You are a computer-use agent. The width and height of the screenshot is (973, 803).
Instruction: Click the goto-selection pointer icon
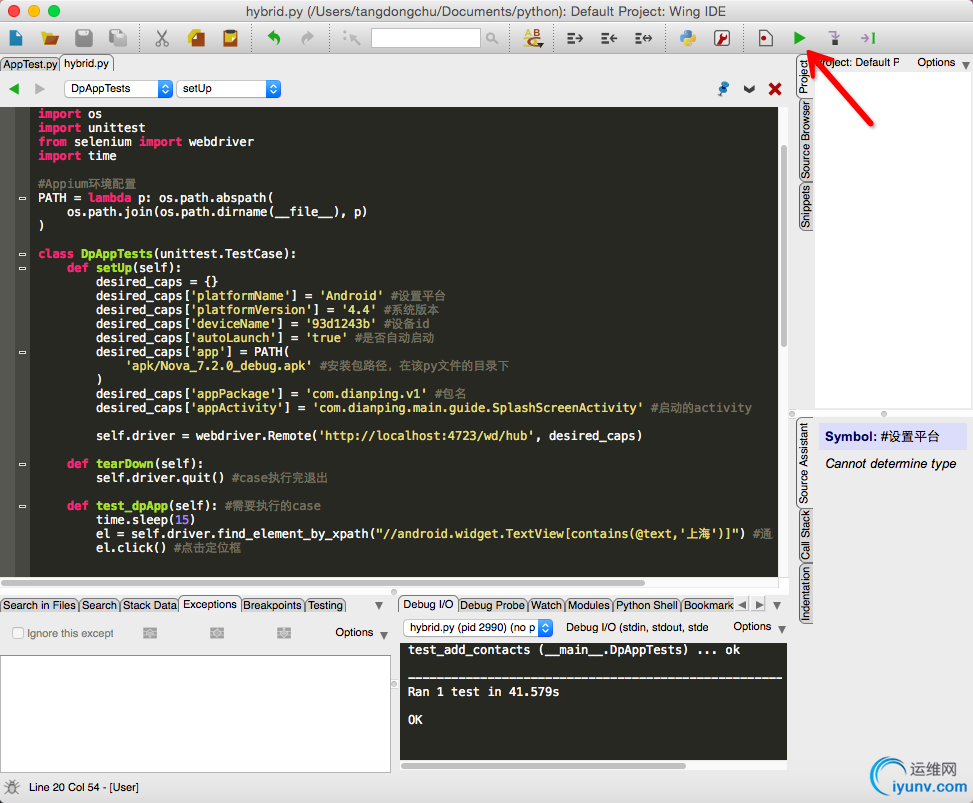(x=351, y=38)
